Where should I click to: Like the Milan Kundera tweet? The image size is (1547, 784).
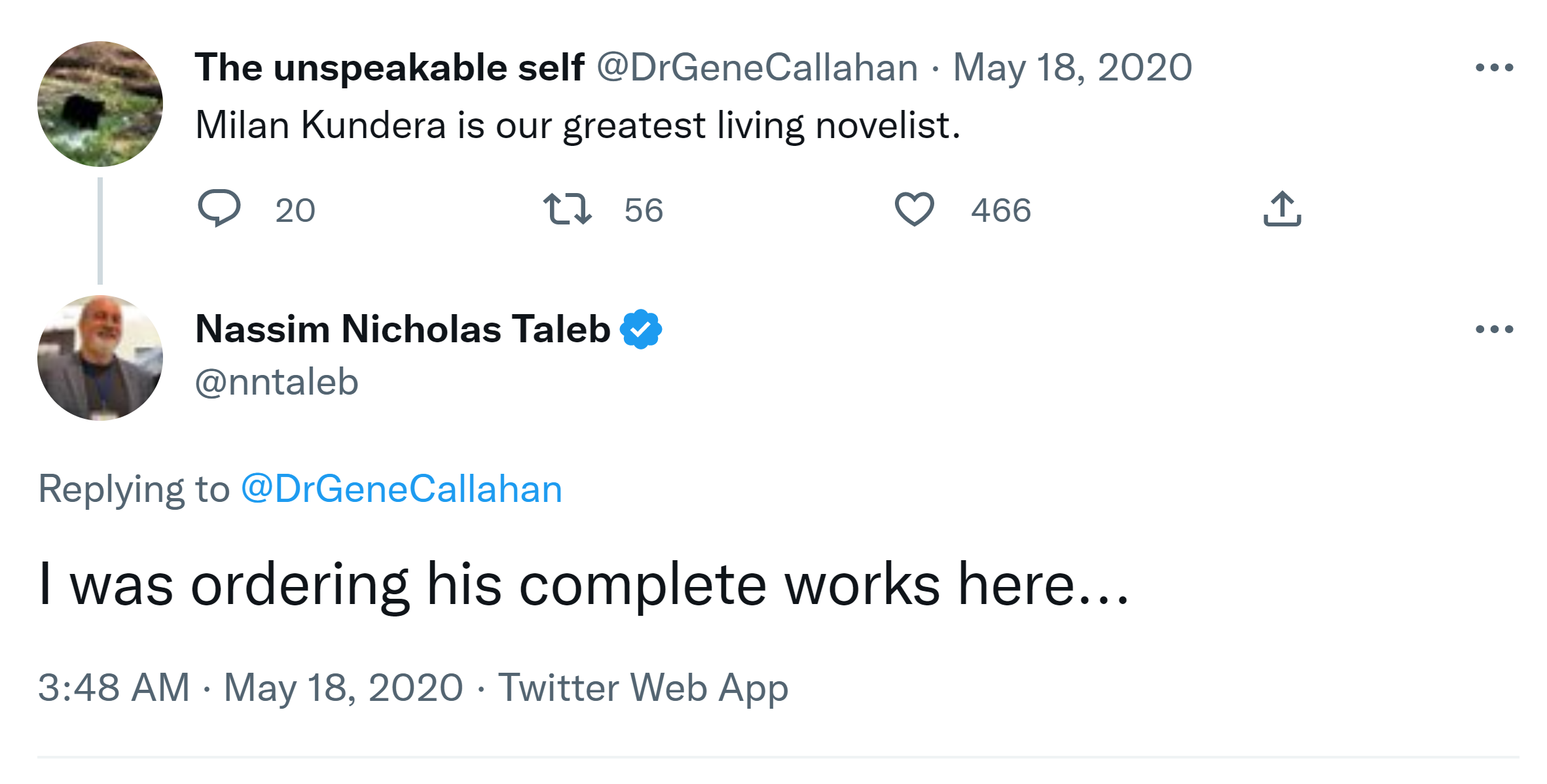[x=914, y=209]
